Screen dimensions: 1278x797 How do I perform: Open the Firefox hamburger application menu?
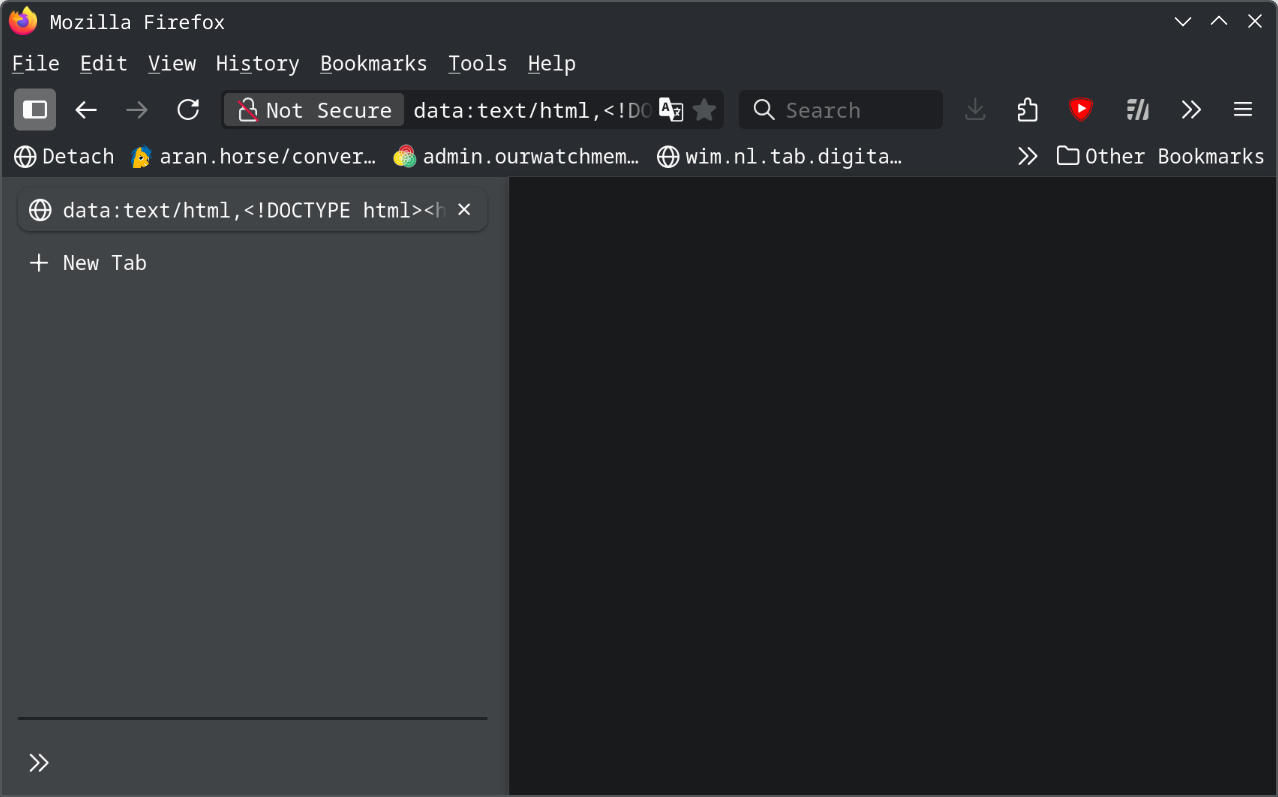point(1243,110)
